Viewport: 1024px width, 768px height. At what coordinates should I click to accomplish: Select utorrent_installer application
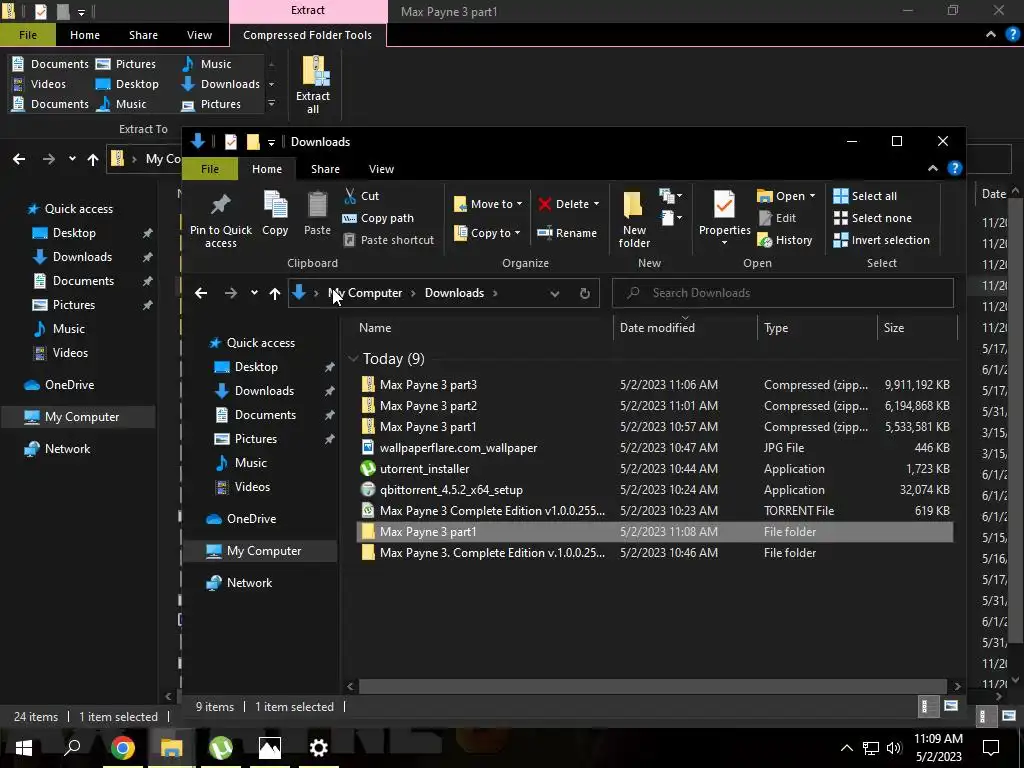[655, 468]
